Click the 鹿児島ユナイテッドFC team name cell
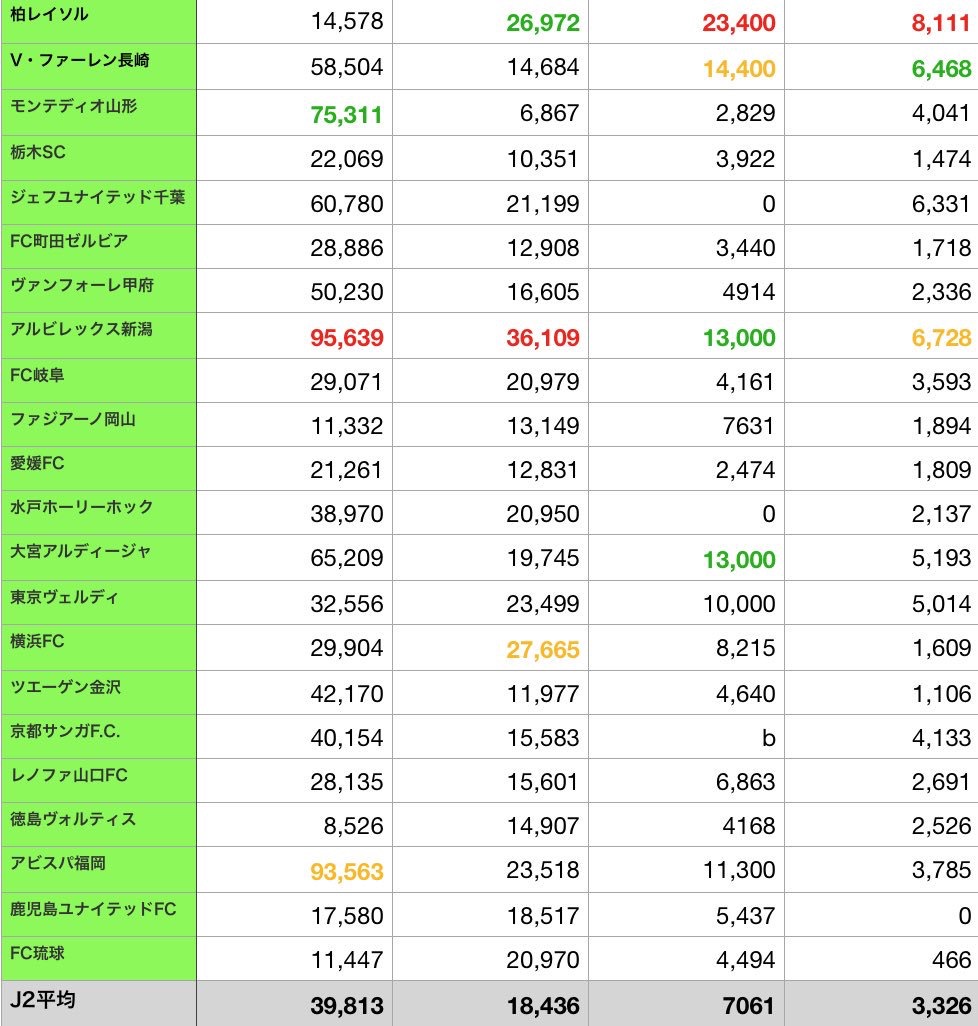978x1026 pixels. click(x=98, y=915)
